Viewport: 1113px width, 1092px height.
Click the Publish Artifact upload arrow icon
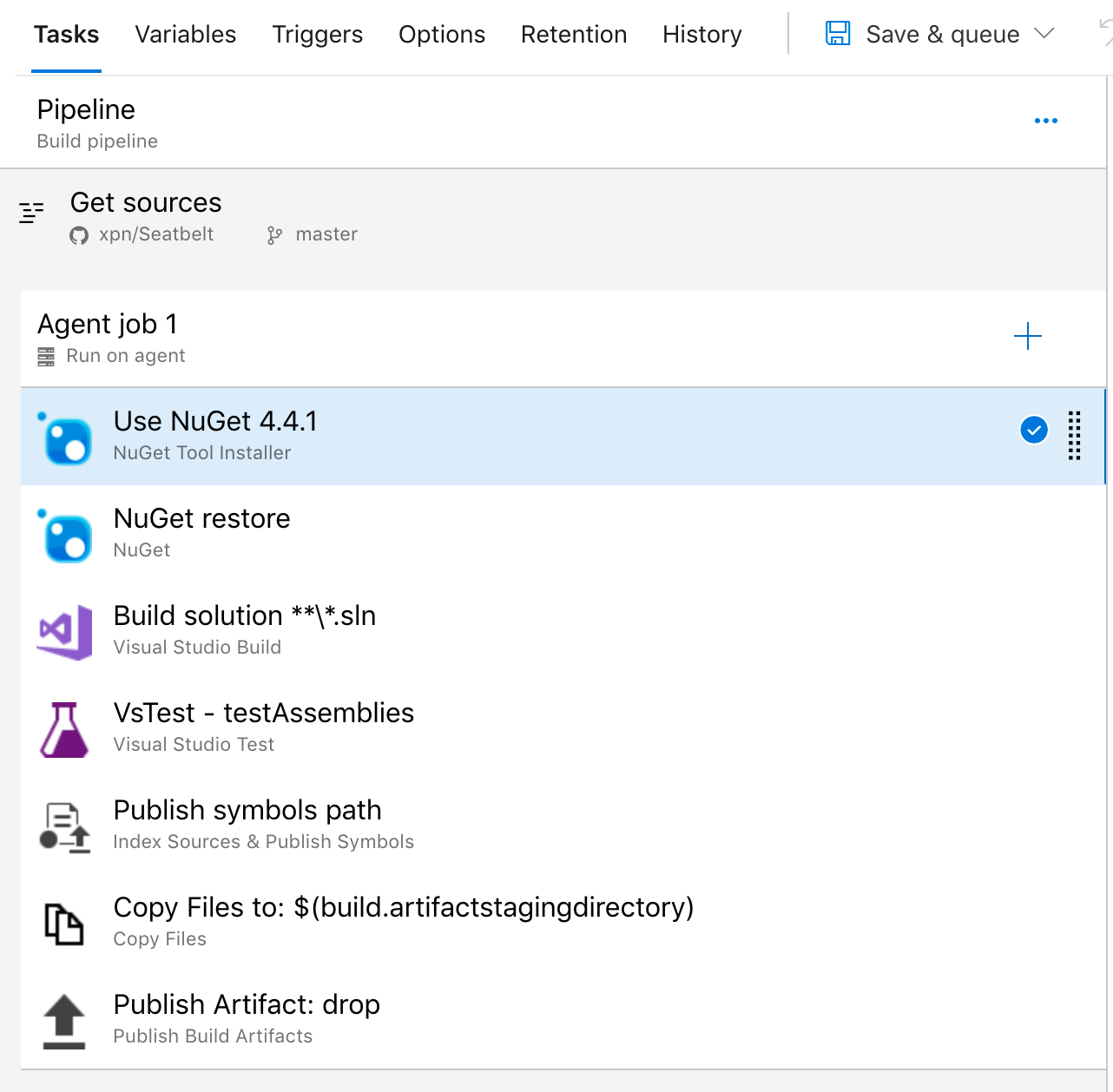[x=64, y=1022]
